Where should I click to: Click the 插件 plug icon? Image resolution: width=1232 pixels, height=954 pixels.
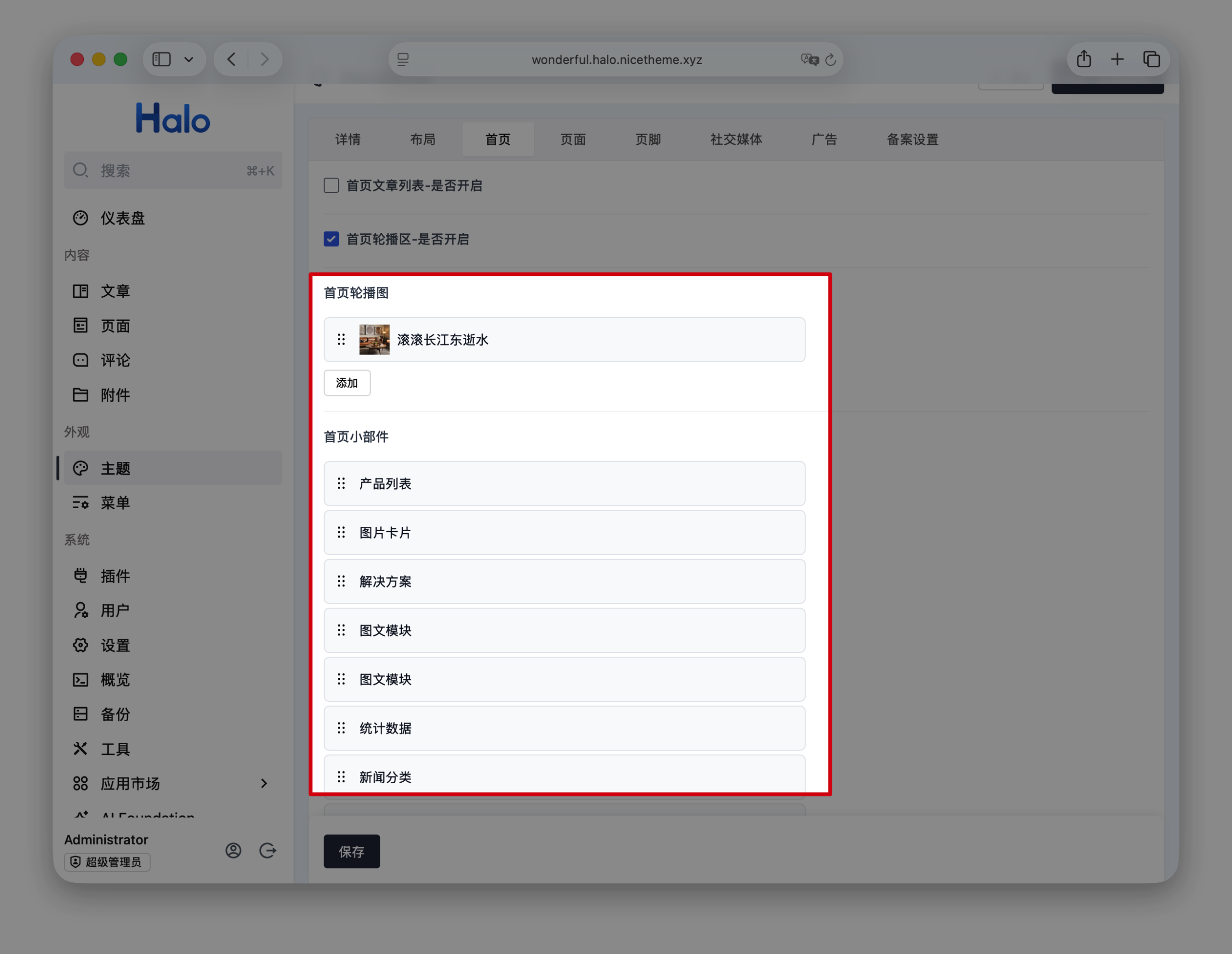click(81, 576)
